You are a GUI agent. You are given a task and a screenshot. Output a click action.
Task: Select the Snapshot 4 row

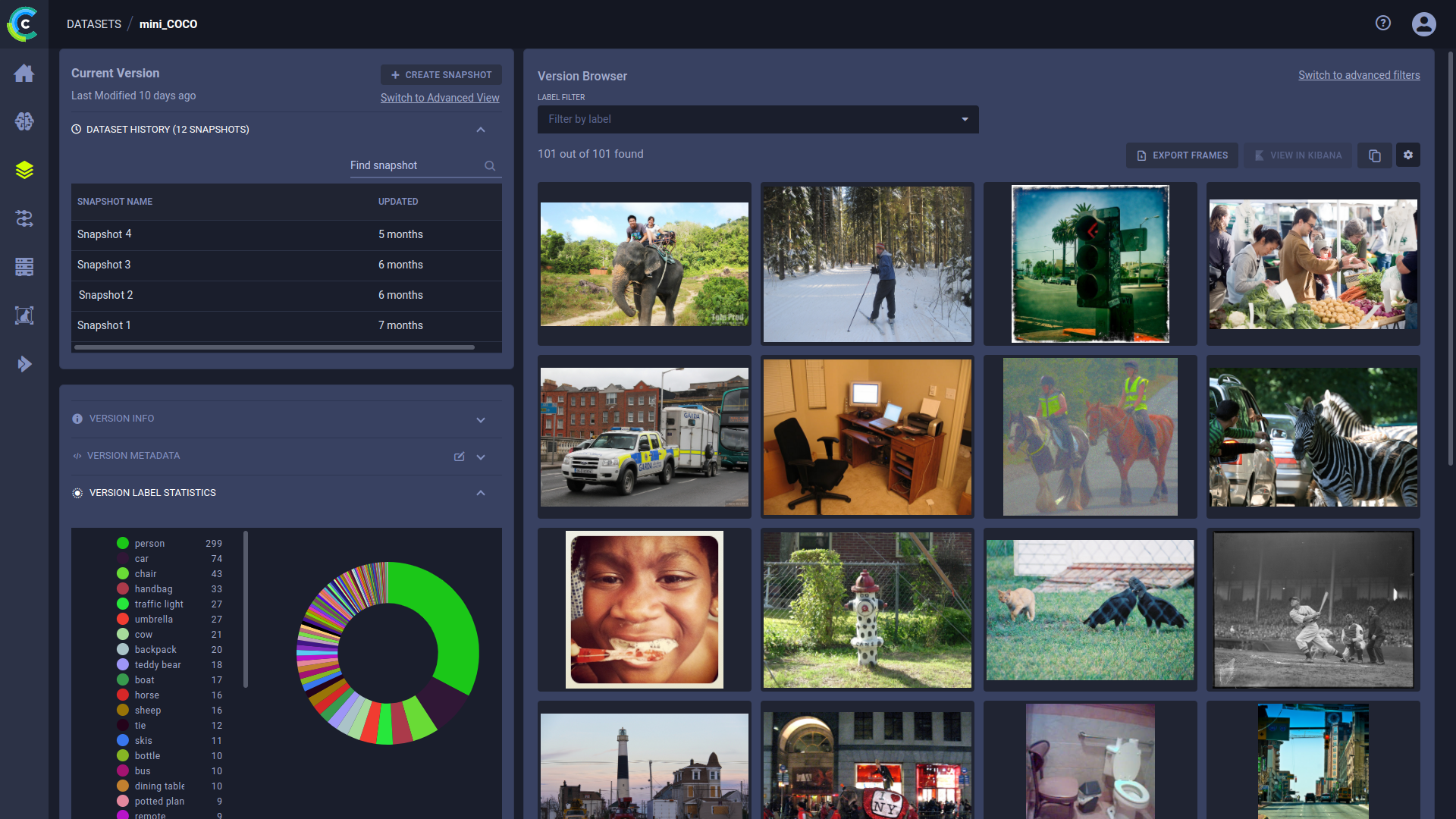(286, 235)
